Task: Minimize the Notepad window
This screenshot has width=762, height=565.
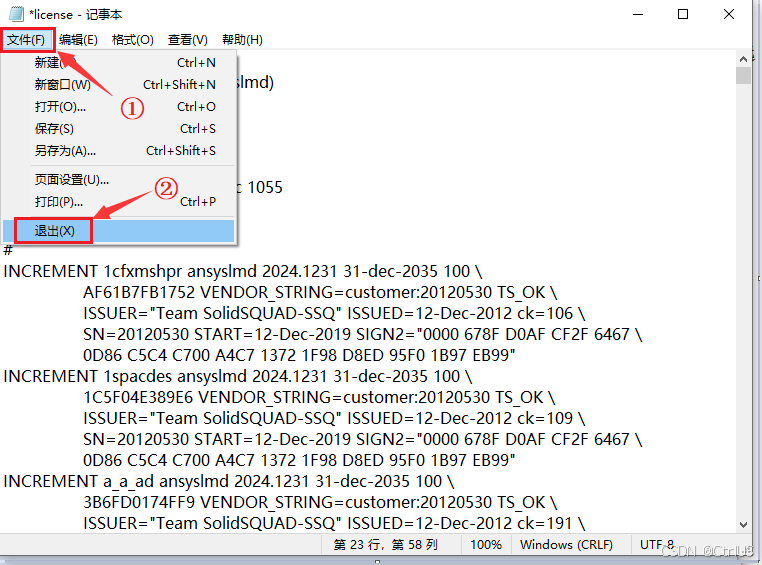Action: click(x=638, y=15)
